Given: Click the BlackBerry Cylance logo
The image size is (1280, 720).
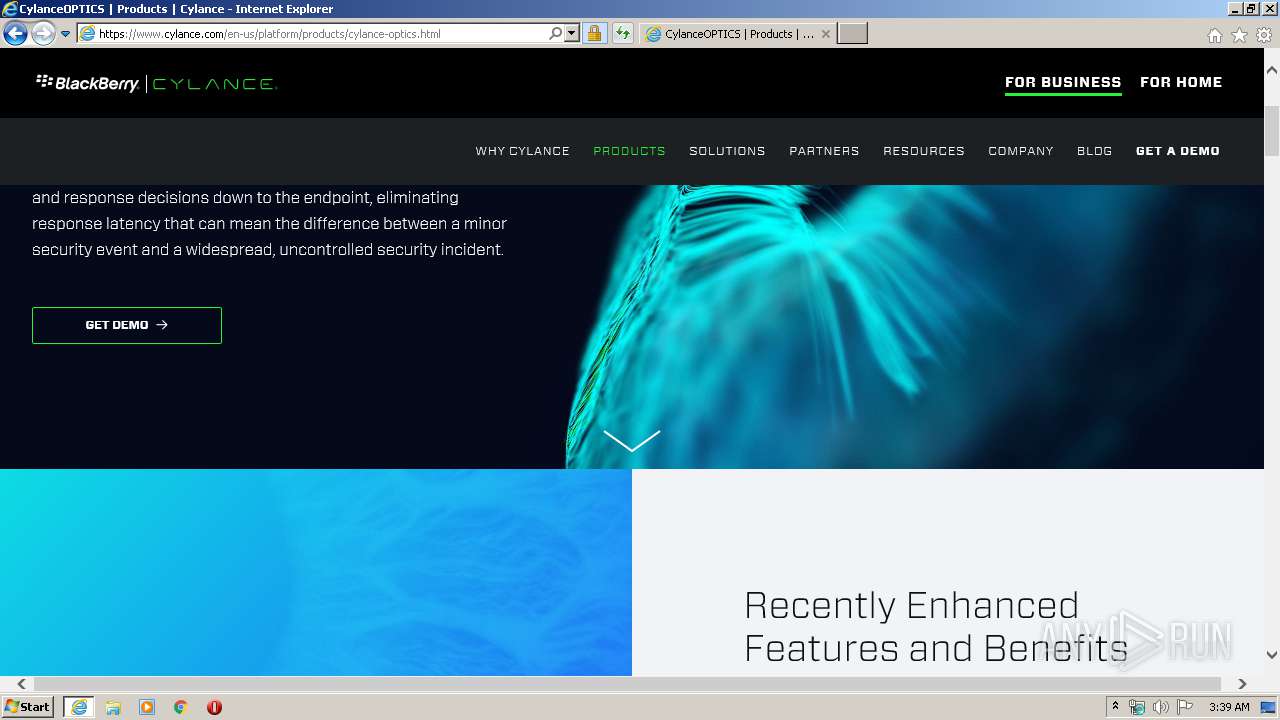Looking at the screenshot, I should coord(156,83).
